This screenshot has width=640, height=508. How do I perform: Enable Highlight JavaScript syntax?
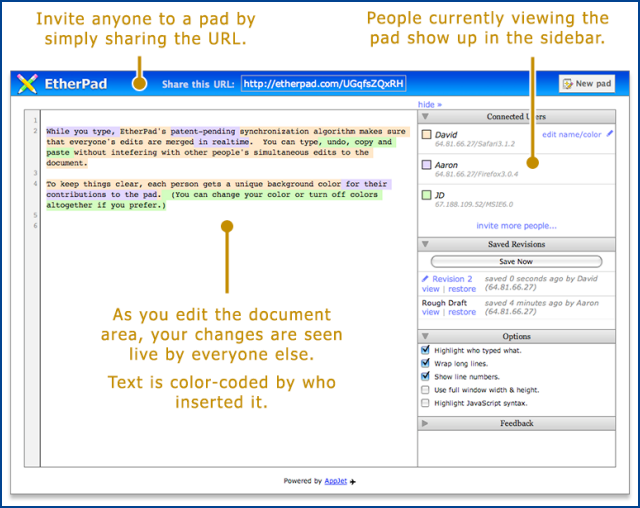[x=425, y=403]
